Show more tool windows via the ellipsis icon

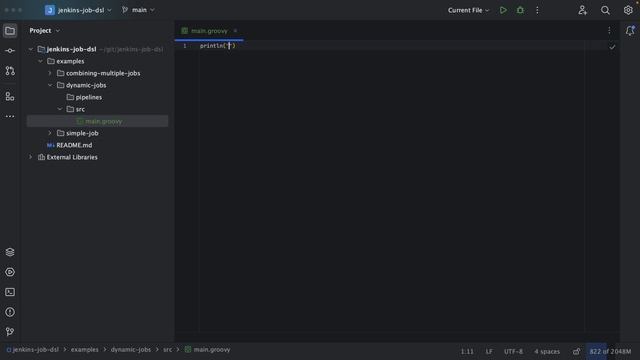10,116
